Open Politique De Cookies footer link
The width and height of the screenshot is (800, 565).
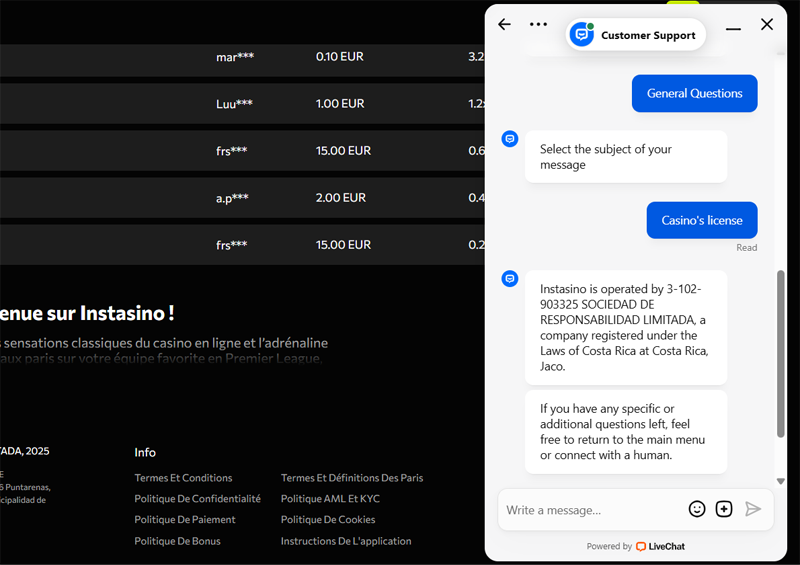coord(328,520)
